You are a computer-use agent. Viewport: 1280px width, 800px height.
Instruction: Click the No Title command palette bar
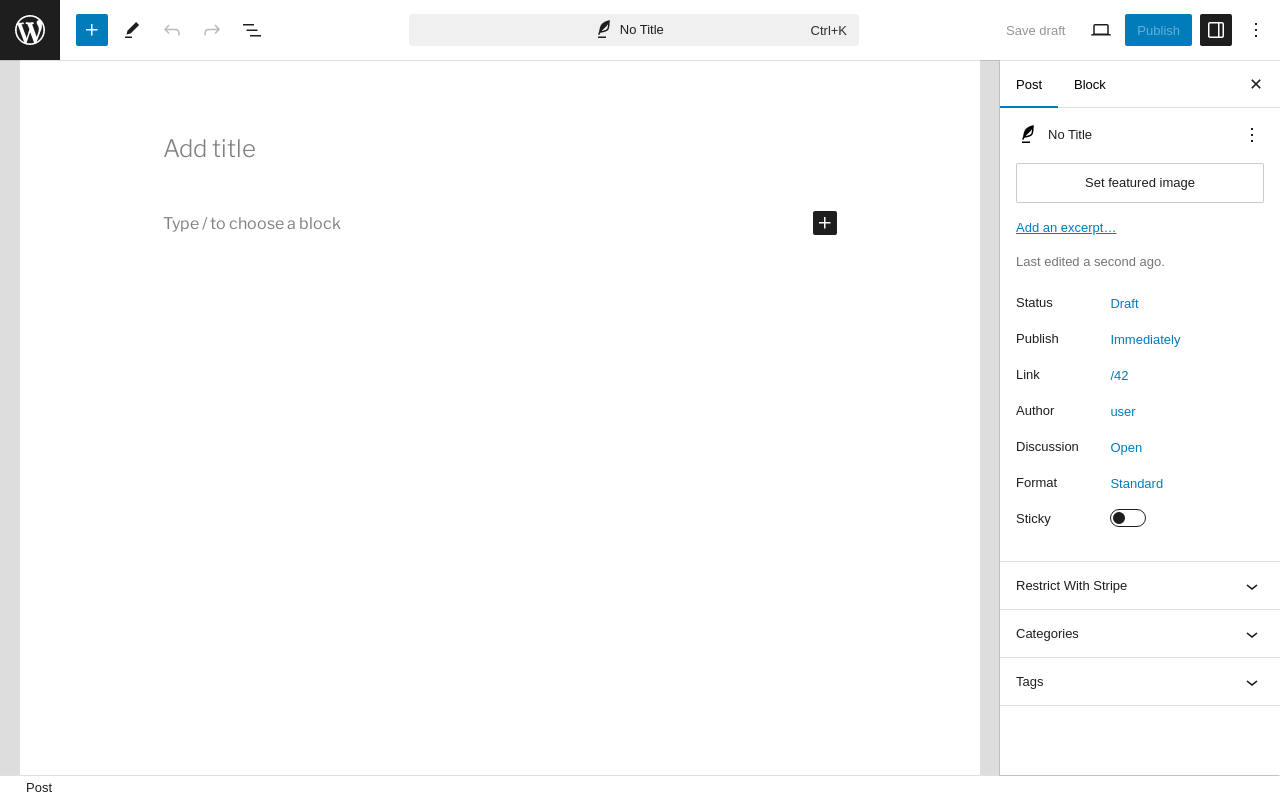pyautogui.click(x=634, y=30)
